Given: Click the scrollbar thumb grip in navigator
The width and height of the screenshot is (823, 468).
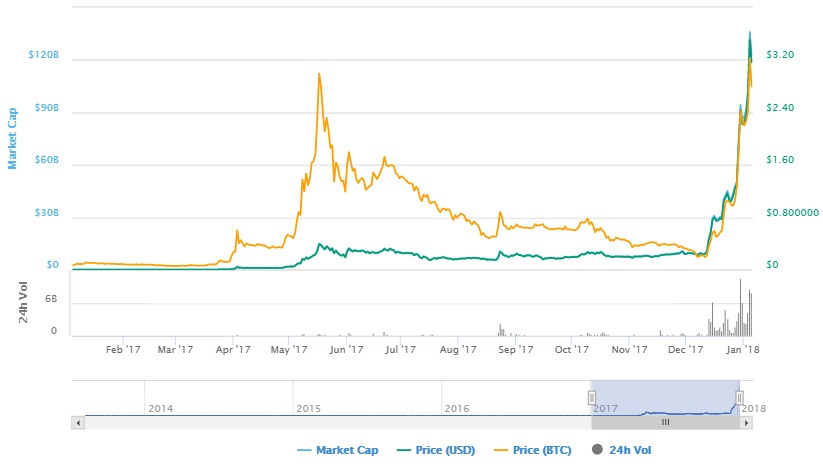Looking at the screenshot, I should pyautogui.click(x=664, y=423).
